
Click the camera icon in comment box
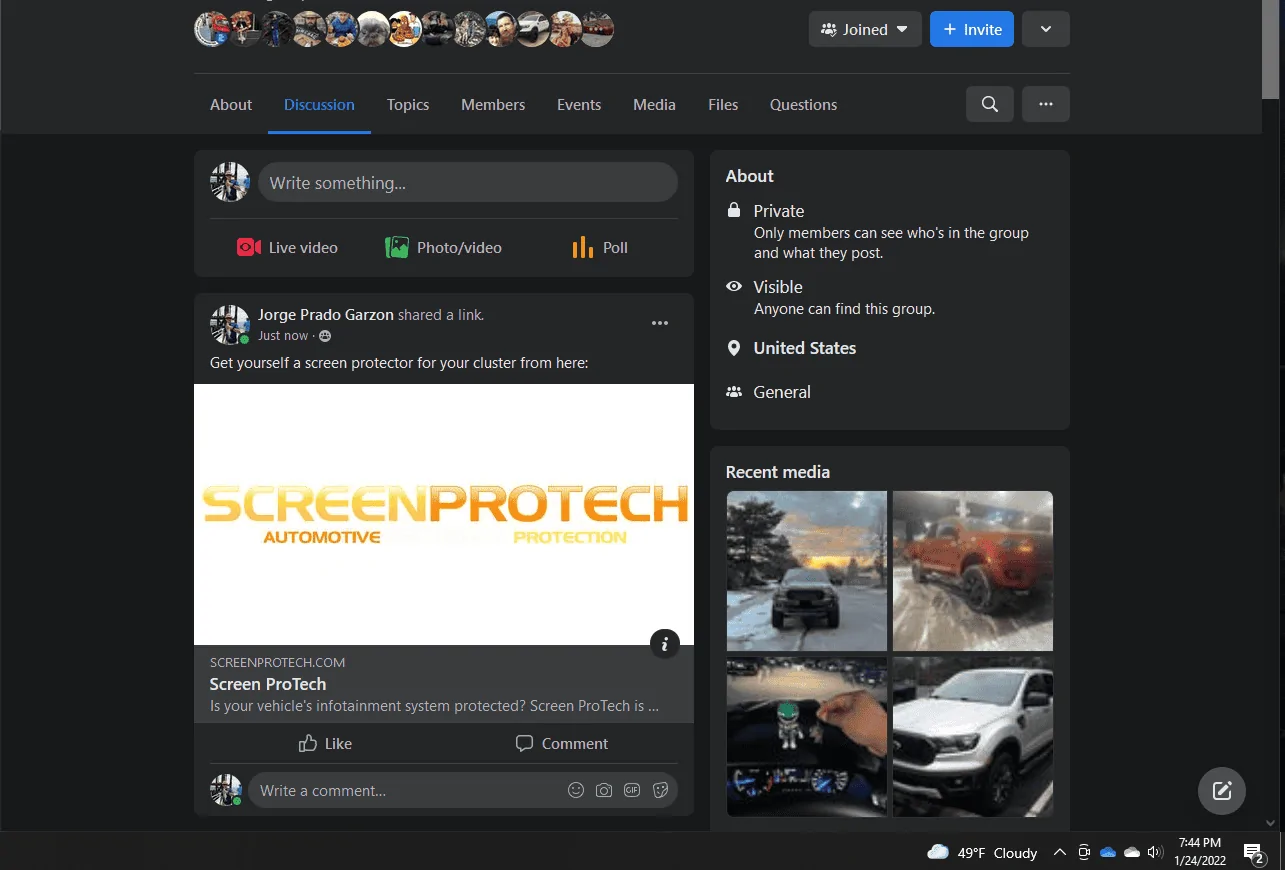click(x=604, y=790)
